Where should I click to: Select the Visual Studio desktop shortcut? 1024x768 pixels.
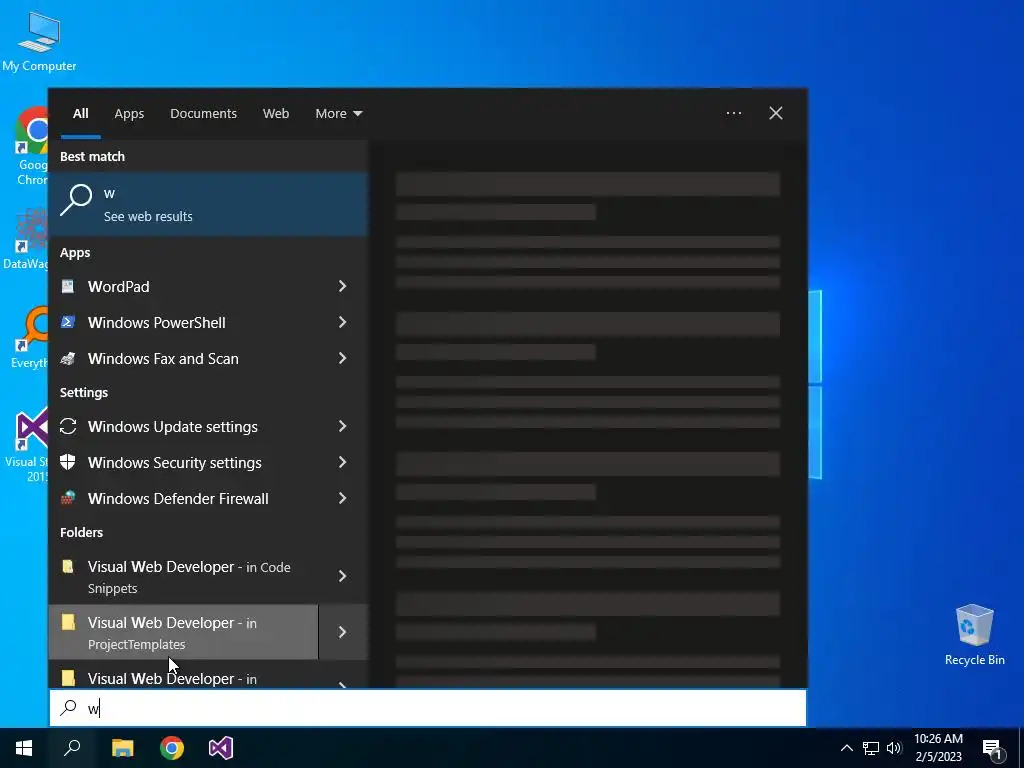29,445
